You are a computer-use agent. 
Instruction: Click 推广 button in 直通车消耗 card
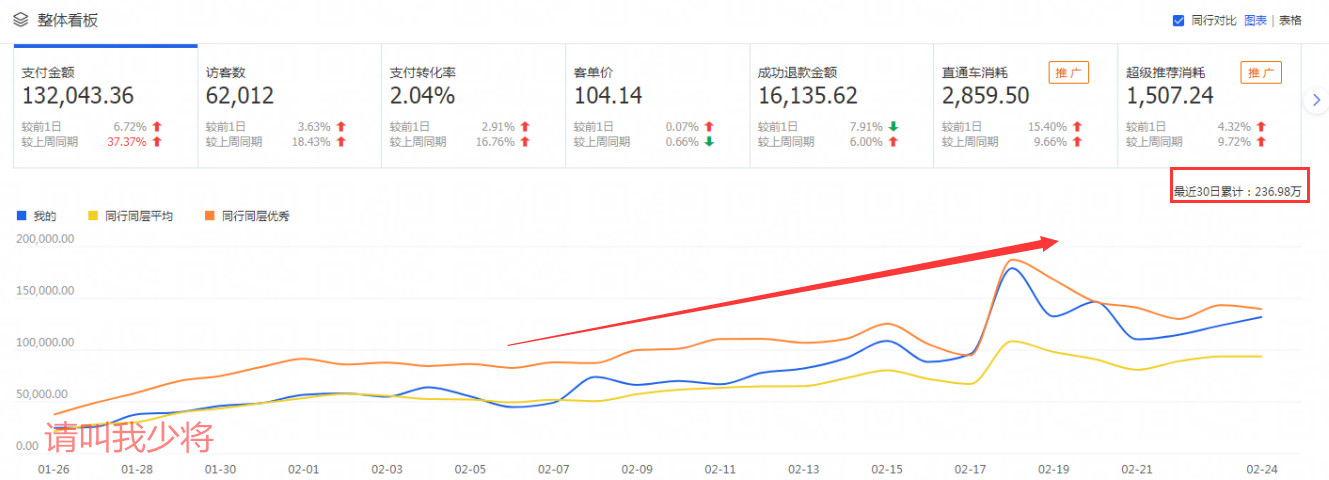(1069, 73)
